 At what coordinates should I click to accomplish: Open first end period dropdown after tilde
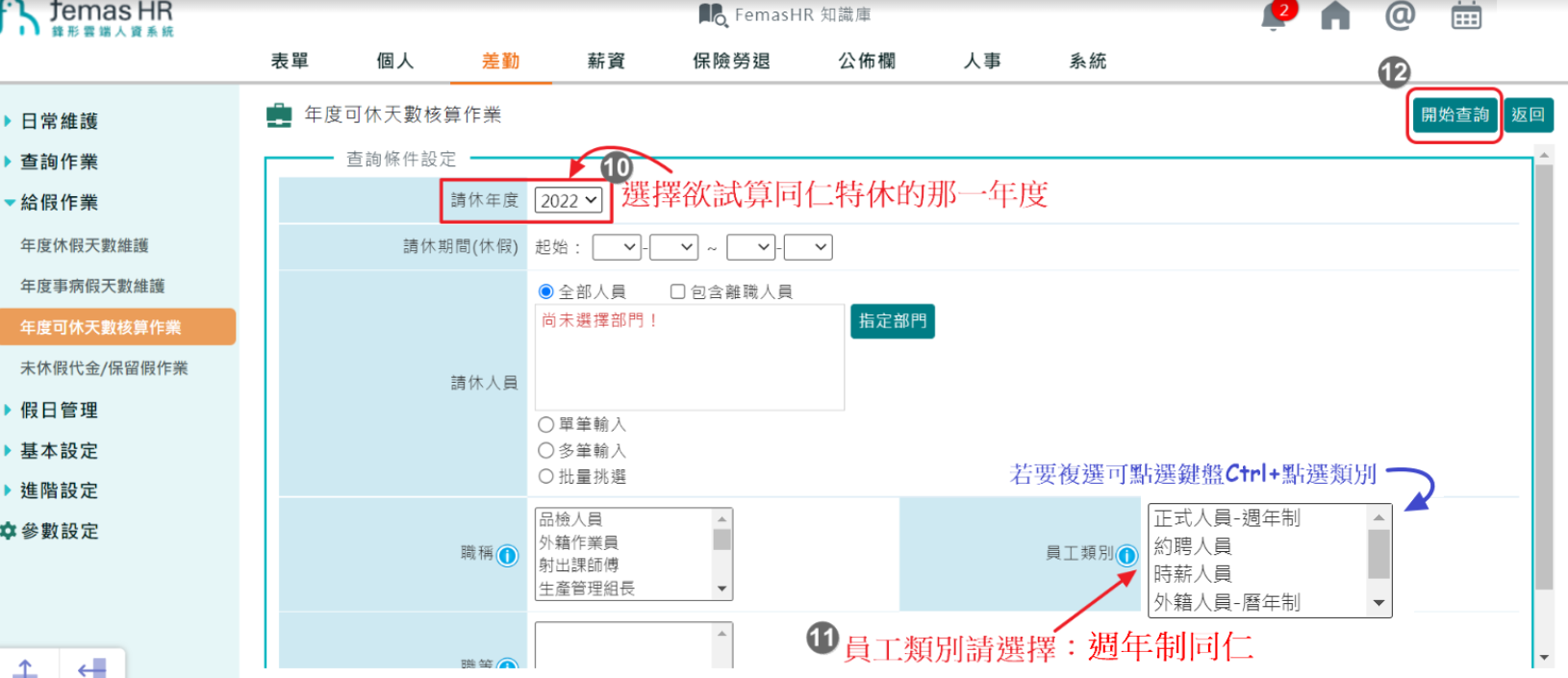751,247
